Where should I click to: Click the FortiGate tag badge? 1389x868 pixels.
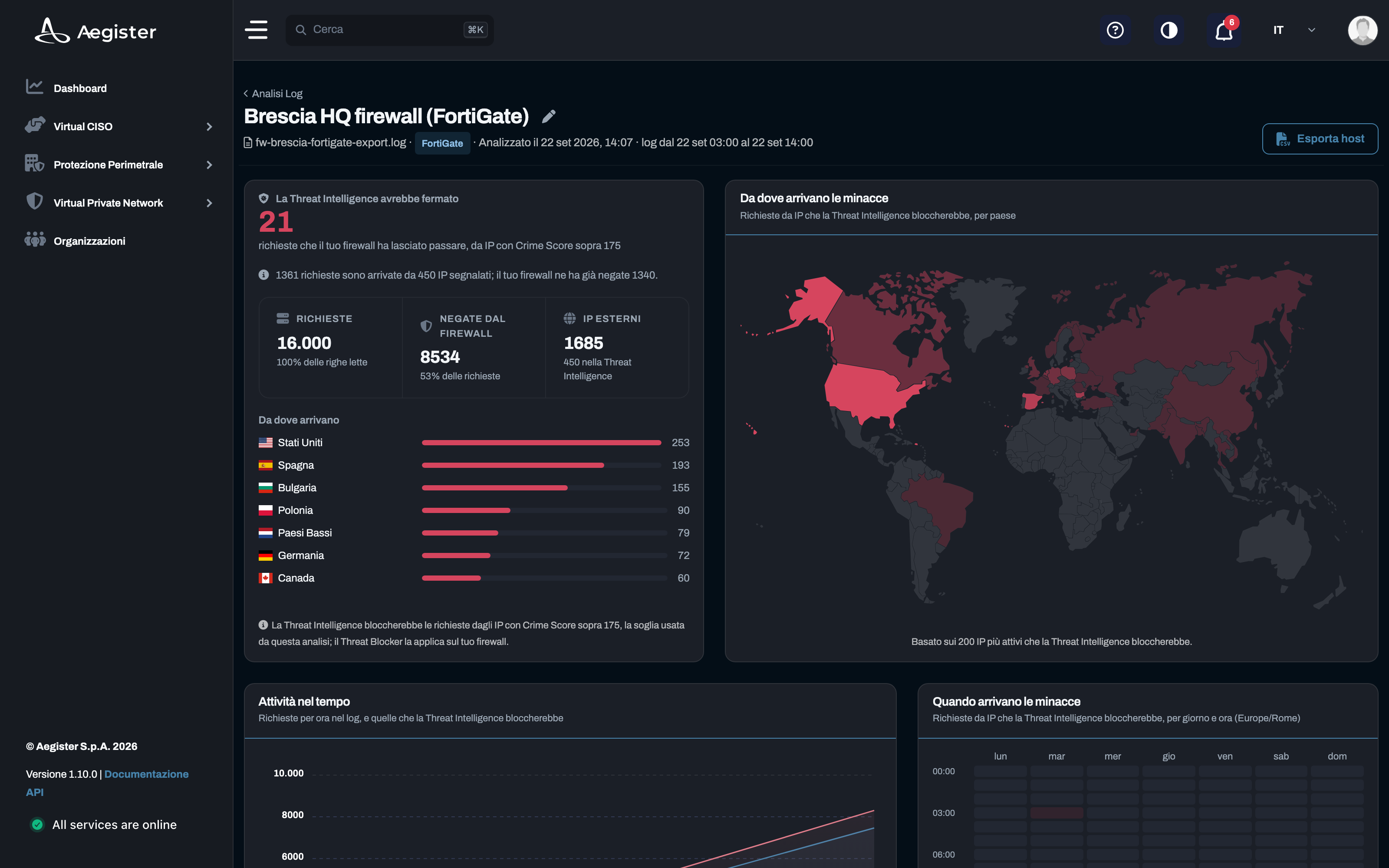pos(442,143)
